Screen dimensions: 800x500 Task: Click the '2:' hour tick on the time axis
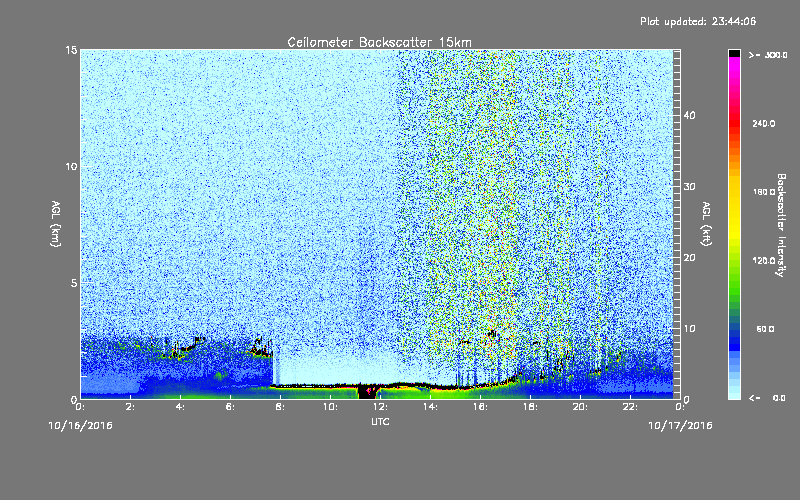click(130, 407)
